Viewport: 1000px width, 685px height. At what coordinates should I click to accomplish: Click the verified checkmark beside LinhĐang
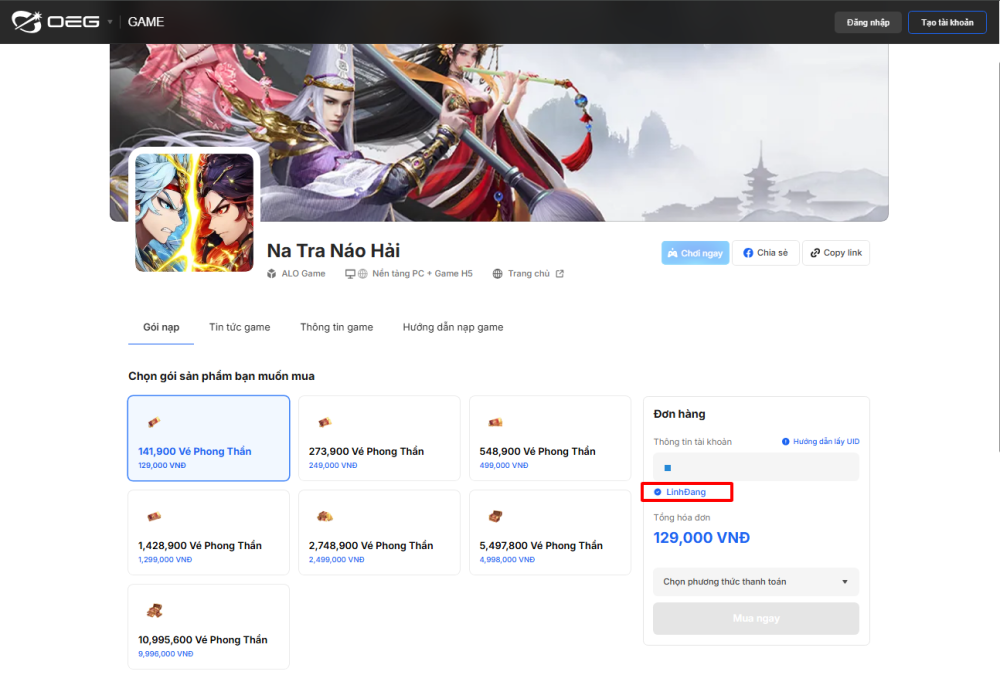point(658,492)
